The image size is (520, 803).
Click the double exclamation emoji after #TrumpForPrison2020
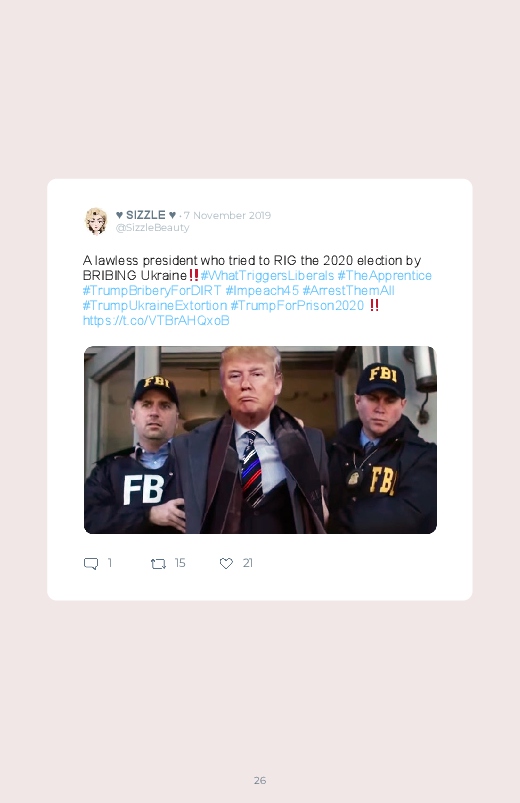[374, 305]
